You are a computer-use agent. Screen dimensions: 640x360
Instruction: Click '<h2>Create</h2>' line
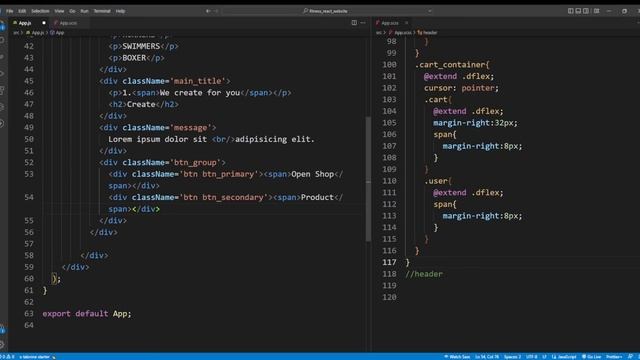[144, 104]
